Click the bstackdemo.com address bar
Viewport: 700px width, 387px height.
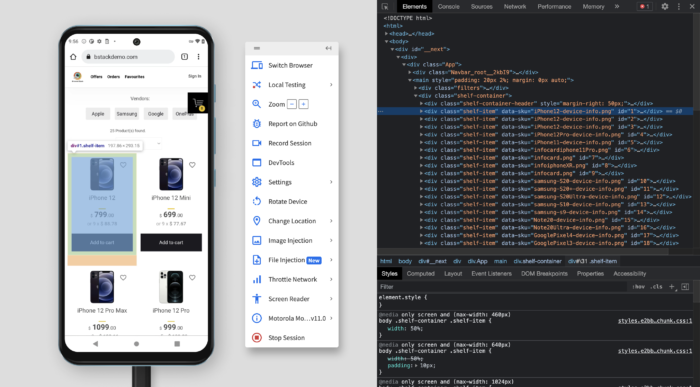click(x=128, y=57)
